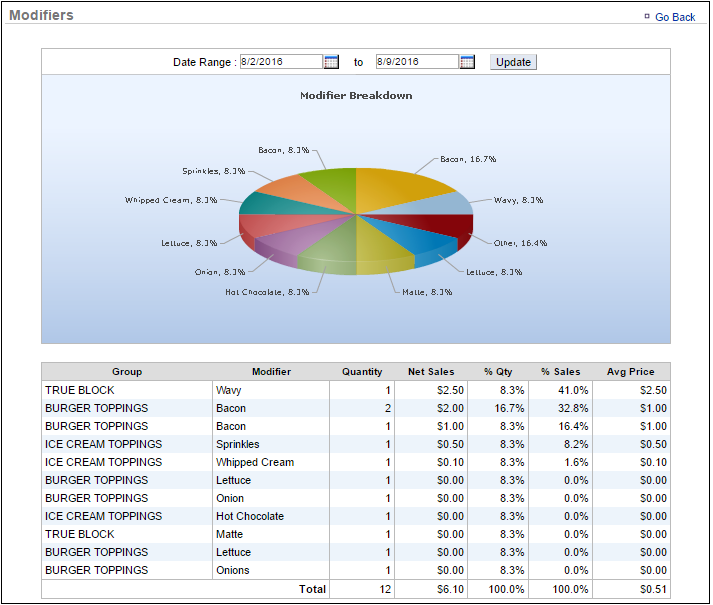Select the Whipped Cream teal pie slice
The image size is (713, 605).
click(277, 207)
